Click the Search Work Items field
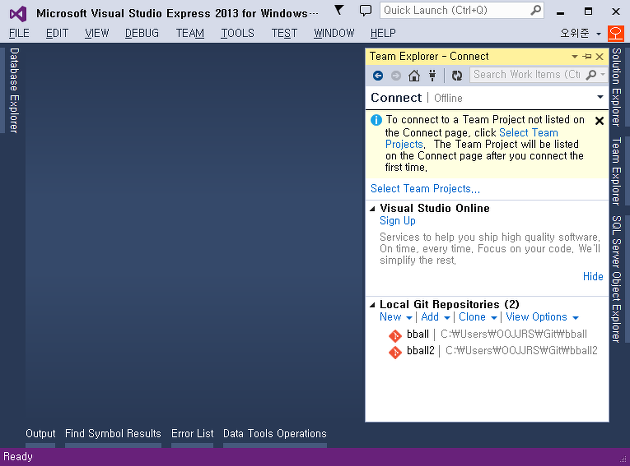 [527, 75]
